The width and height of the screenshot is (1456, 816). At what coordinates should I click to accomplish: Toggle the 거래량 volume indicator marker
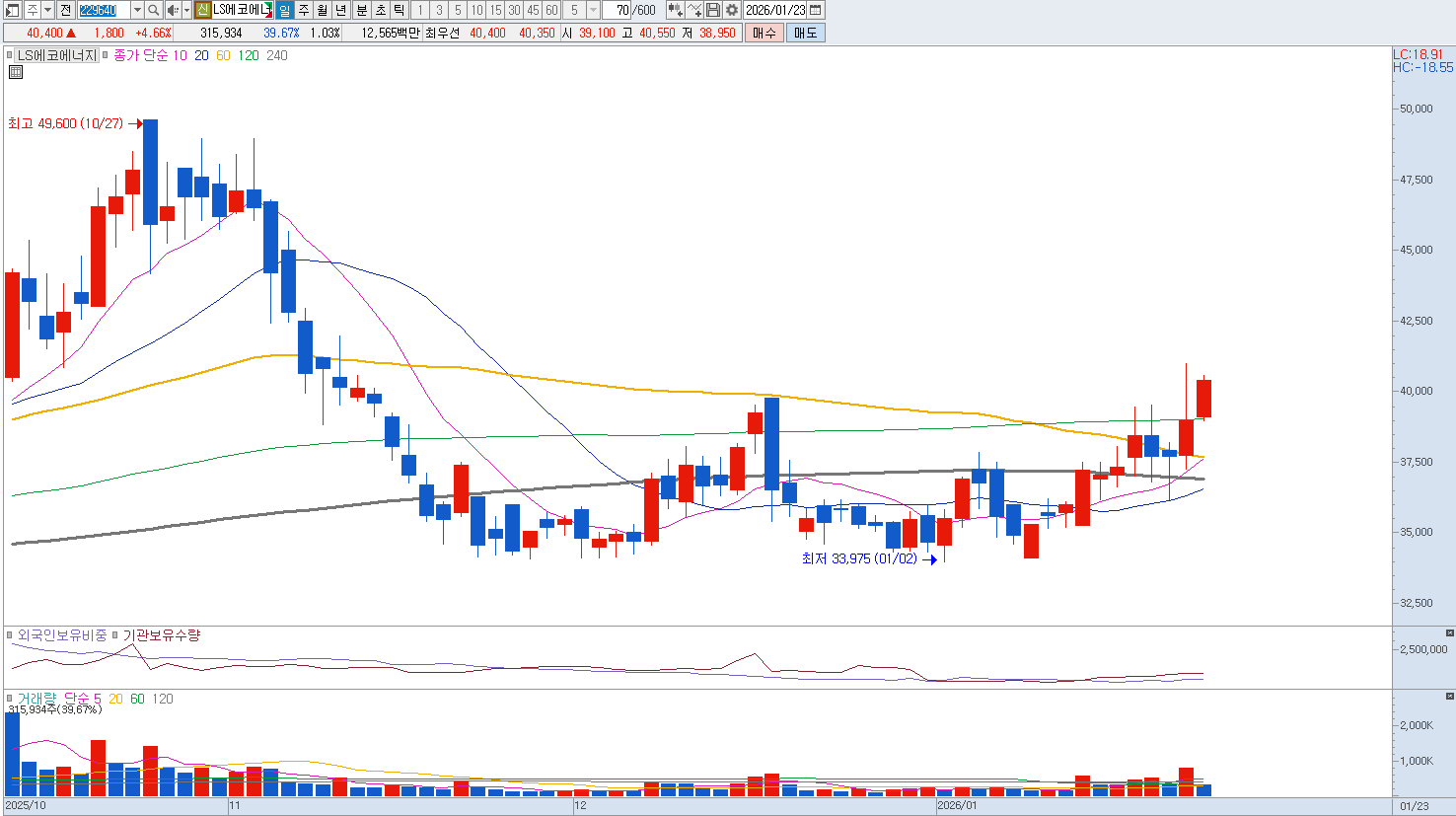pos(10,699)
